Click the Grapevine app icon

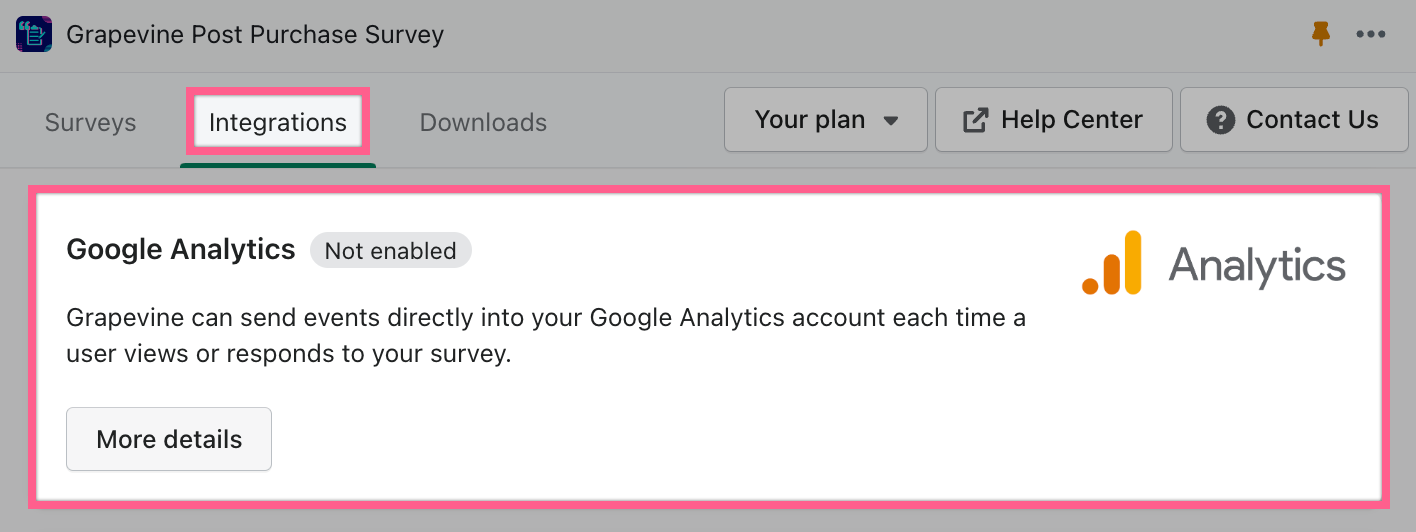tap(34, 35)
